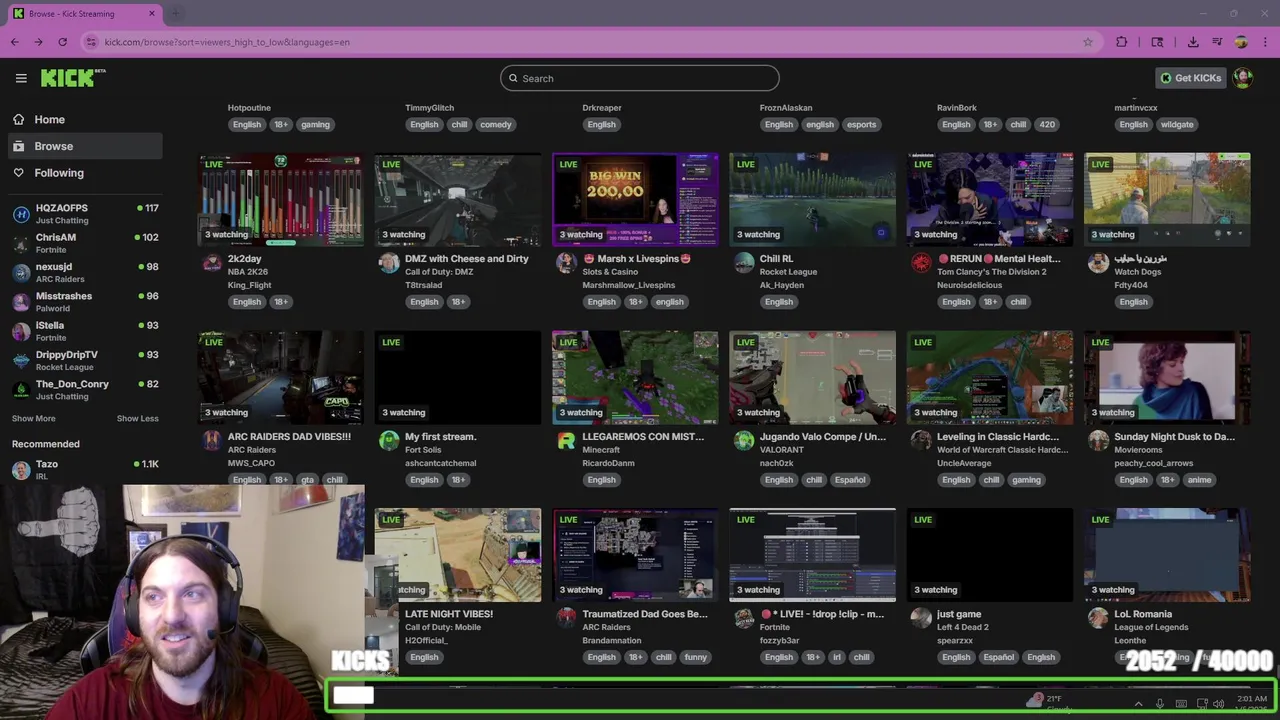Open Rocket League category under Ak_Hayden
Image resolution: width=1280 pixels, height=720 pixels.
(x=788, y=272)
